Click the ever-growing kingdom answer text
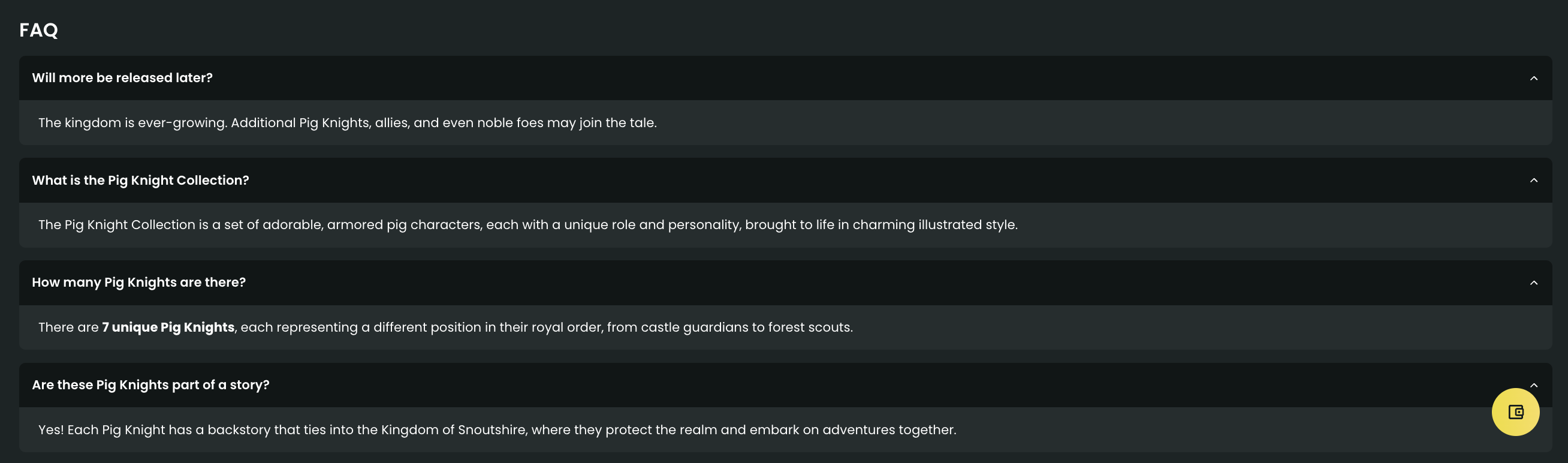This screenshot has width=1568, height=463. 348,122
